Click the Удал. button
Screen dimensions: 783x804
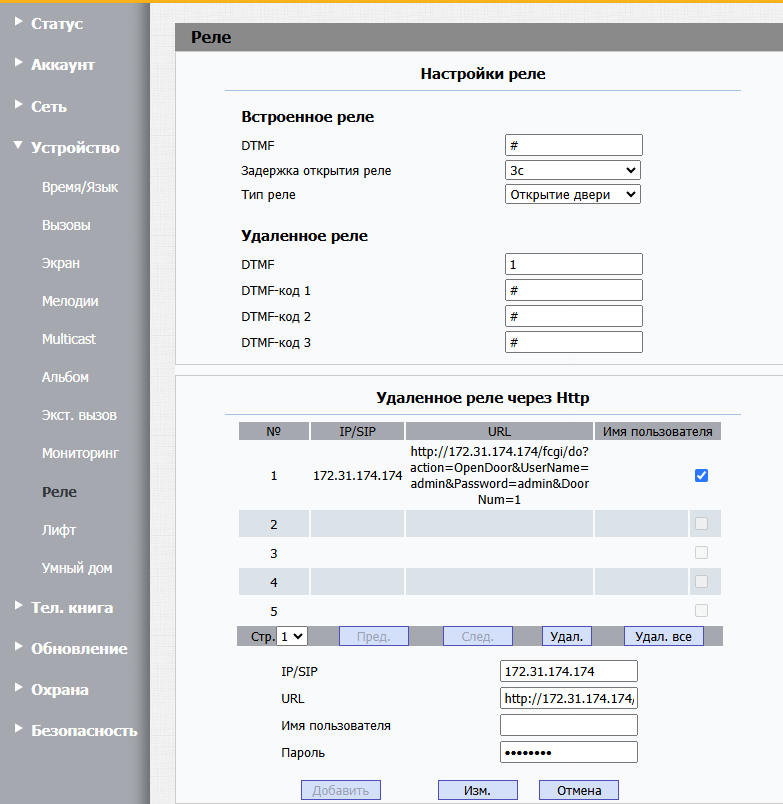(567, 636)
